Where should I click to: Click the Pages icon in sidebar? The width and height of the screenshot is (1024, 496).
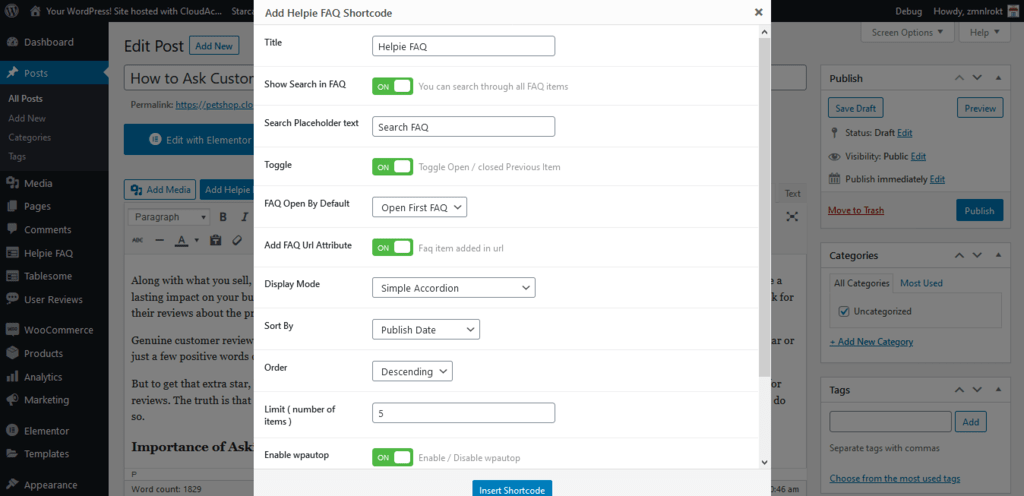(12, 206)
